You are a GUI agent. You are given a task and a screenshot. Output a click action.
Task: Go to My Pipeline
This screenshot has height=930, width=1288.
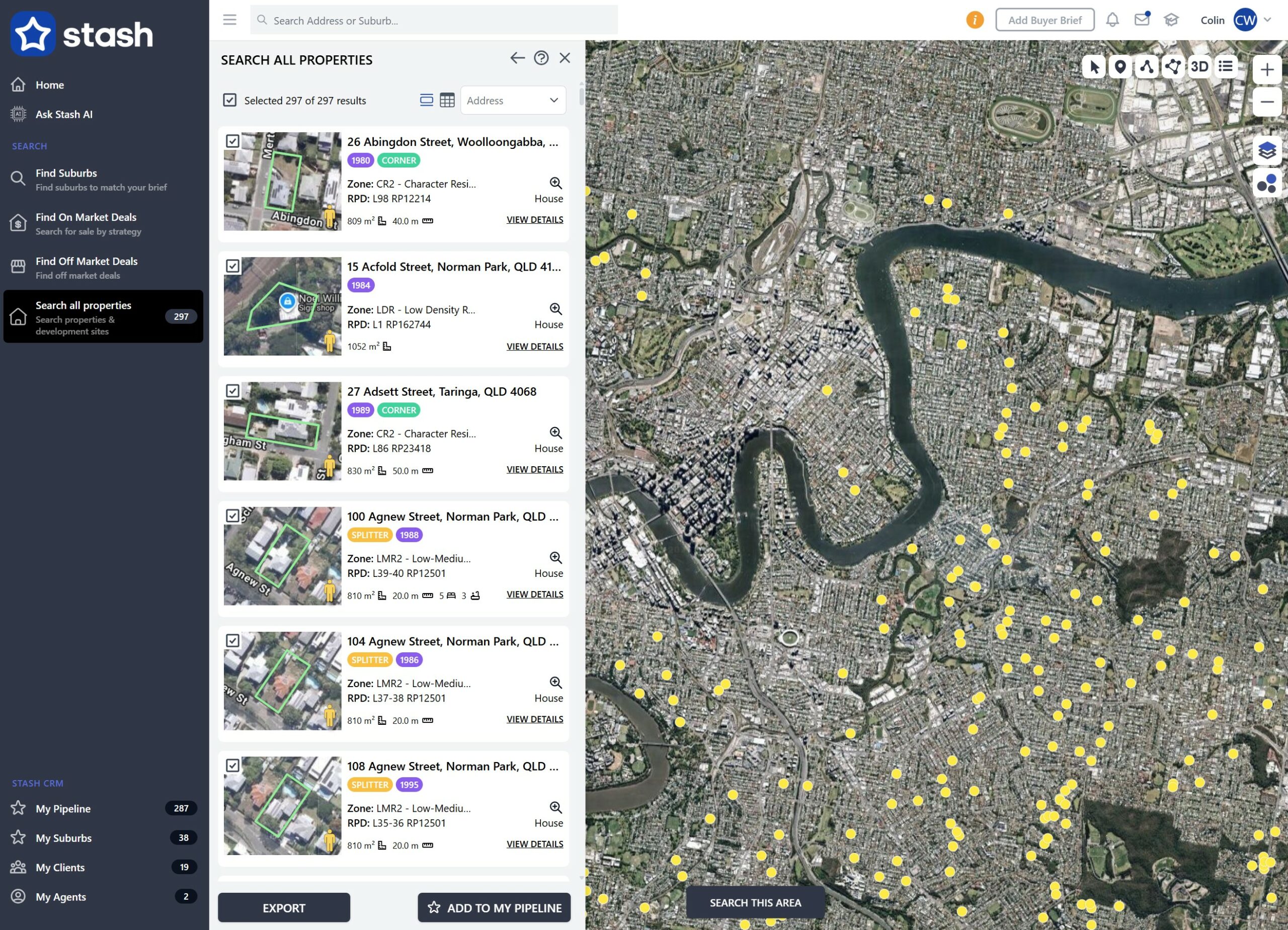[x=63, y=808]
